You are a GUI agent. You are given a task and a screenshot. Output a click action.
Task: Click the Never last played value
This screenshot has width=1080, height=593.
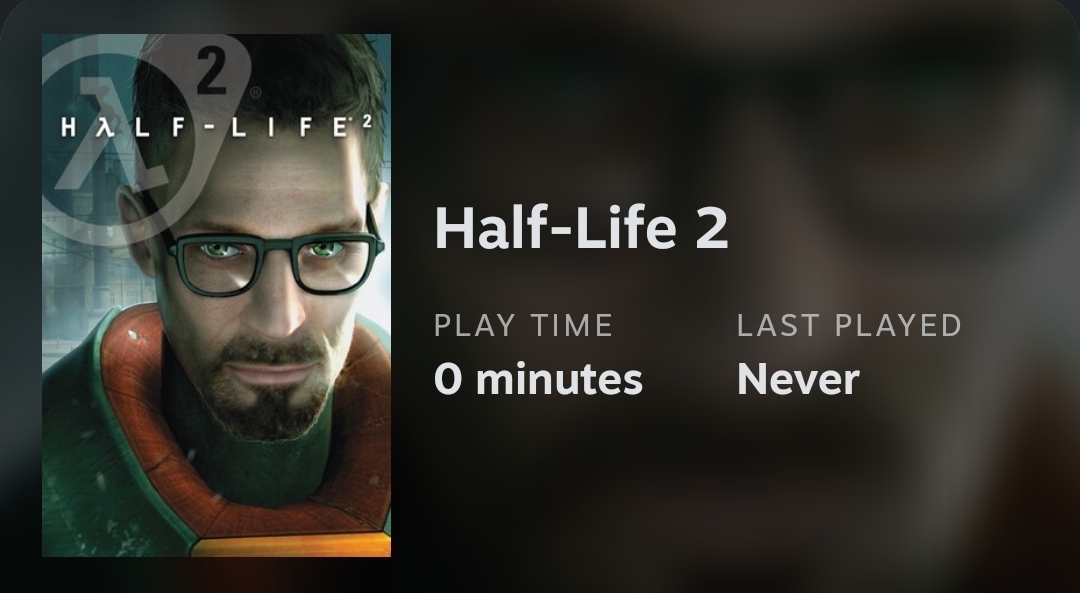pyautogui.click(x=798, y=379)
